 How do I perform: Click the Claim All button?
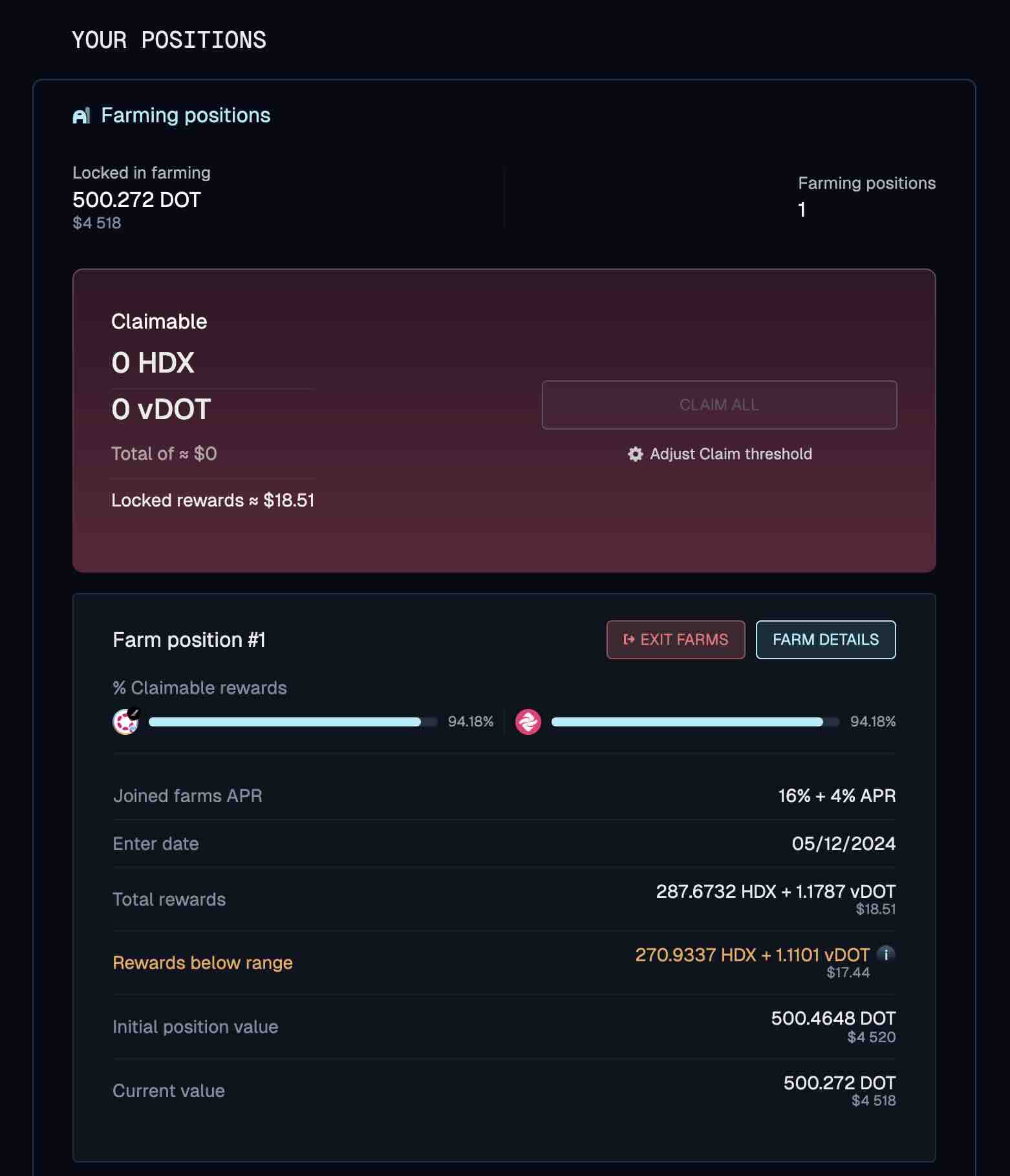(720, 405)
